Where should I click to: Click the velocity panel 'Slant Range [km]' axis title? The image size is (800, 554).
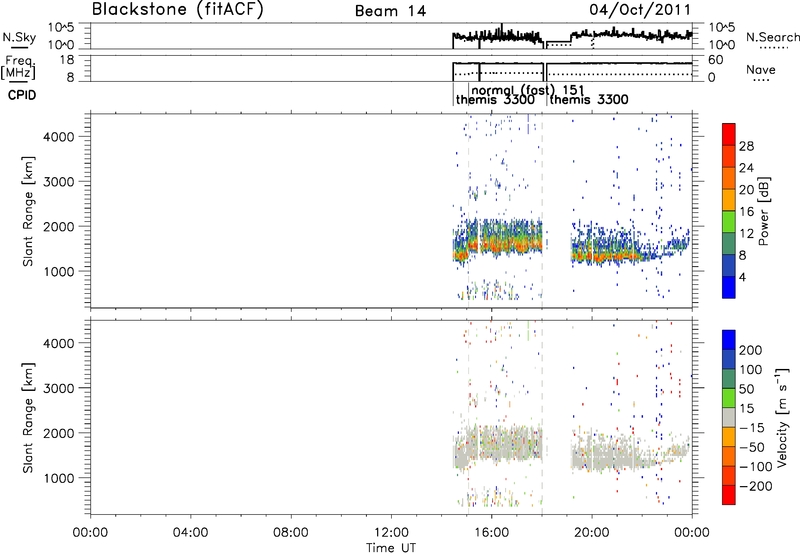[28, 418]
